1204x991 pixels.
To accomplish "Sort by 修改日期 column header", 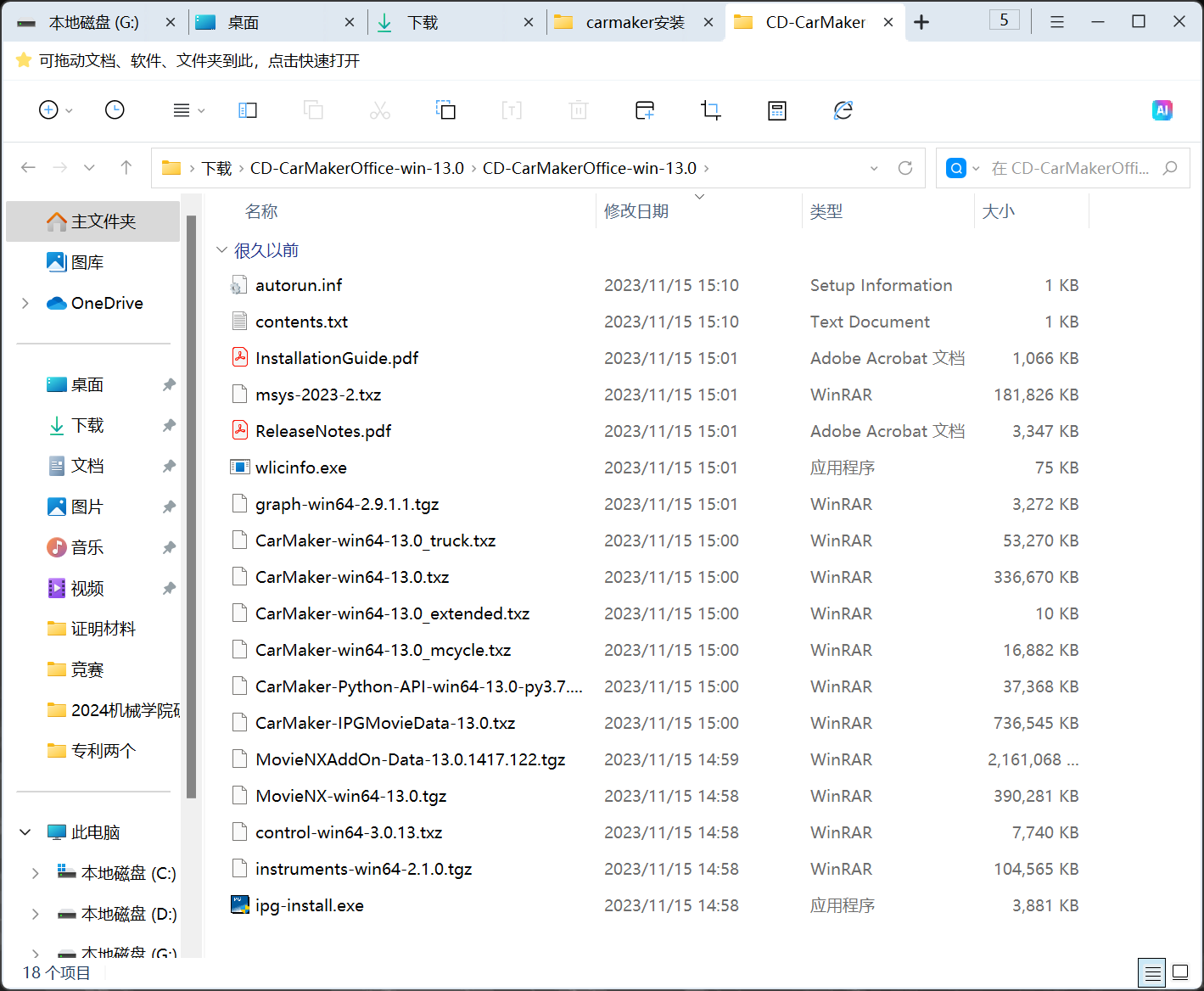I will coord(636,211).
